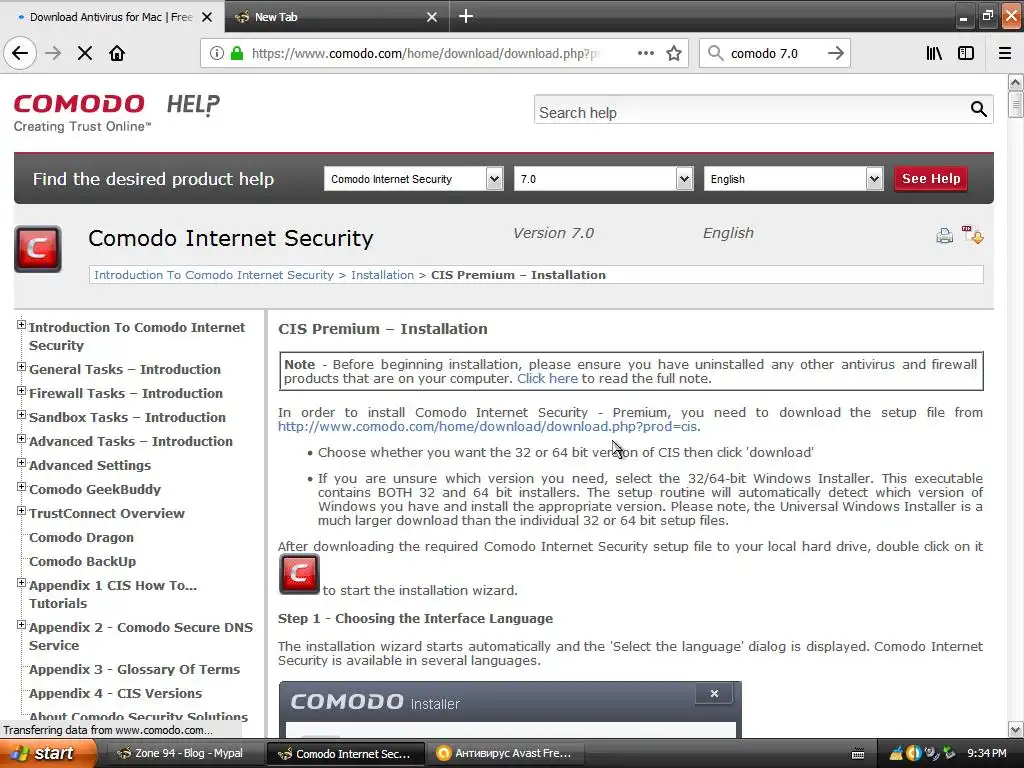
Task: Click the page scrollbar down arrow
Action: pos(1015,729)
